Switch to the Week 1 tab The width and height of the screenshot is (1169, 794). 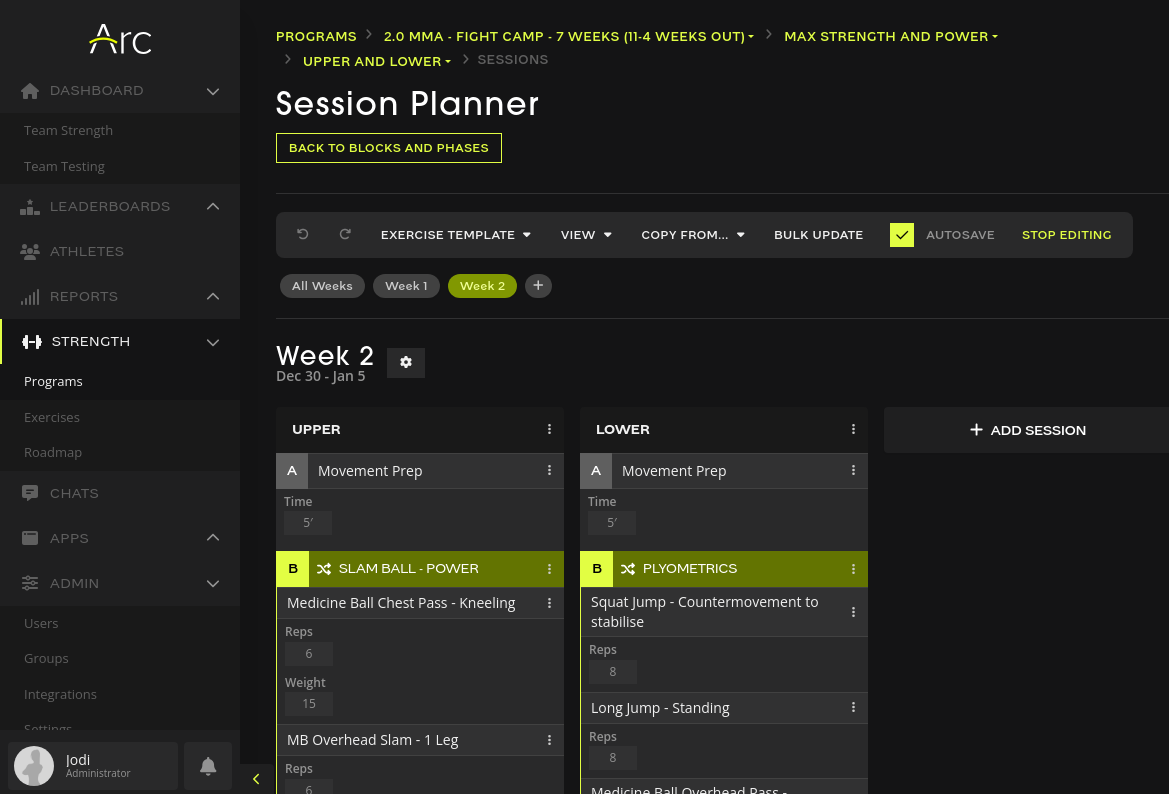406,286
